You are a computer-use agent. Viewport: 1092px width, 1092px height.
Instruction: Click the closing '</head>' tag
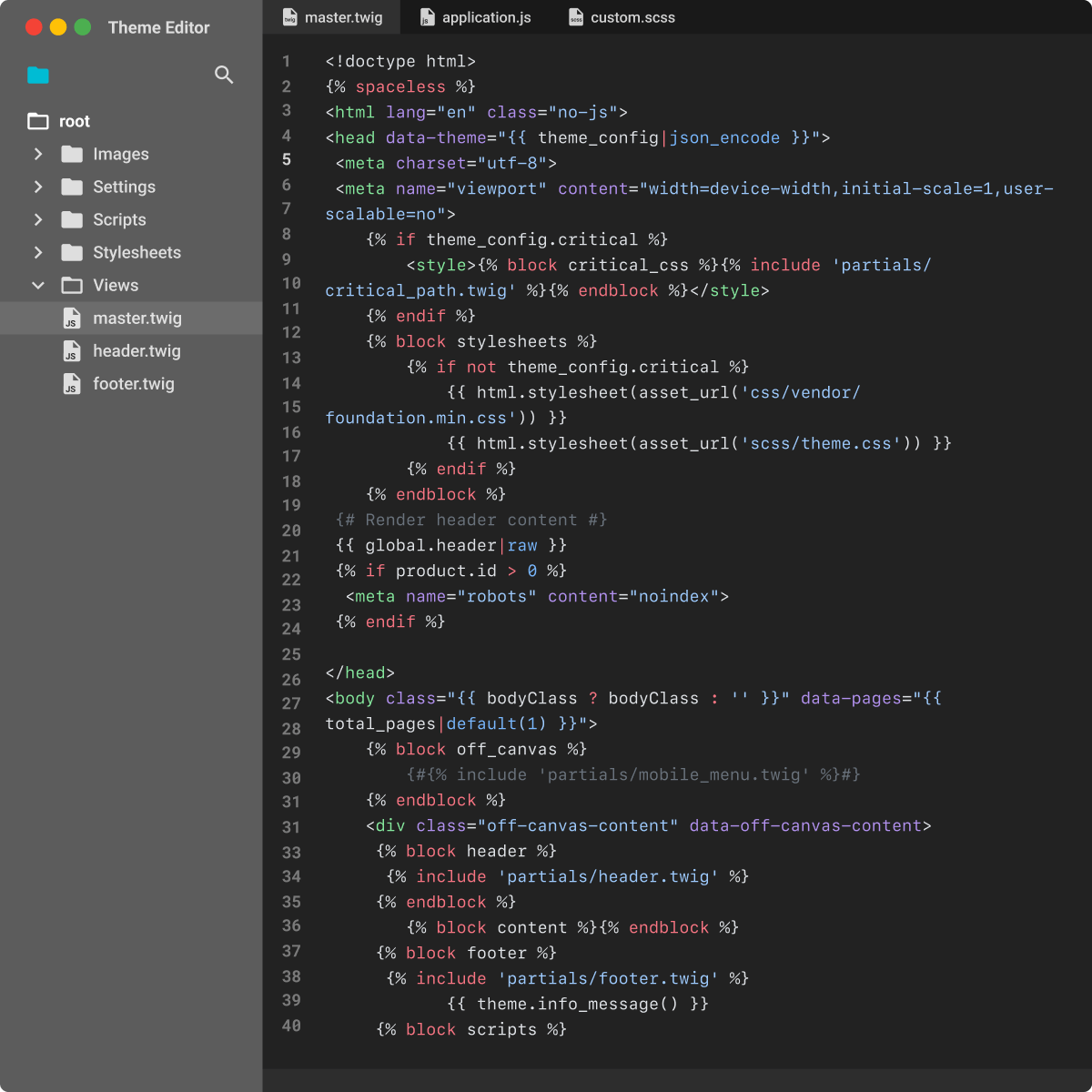pos(360,672)
